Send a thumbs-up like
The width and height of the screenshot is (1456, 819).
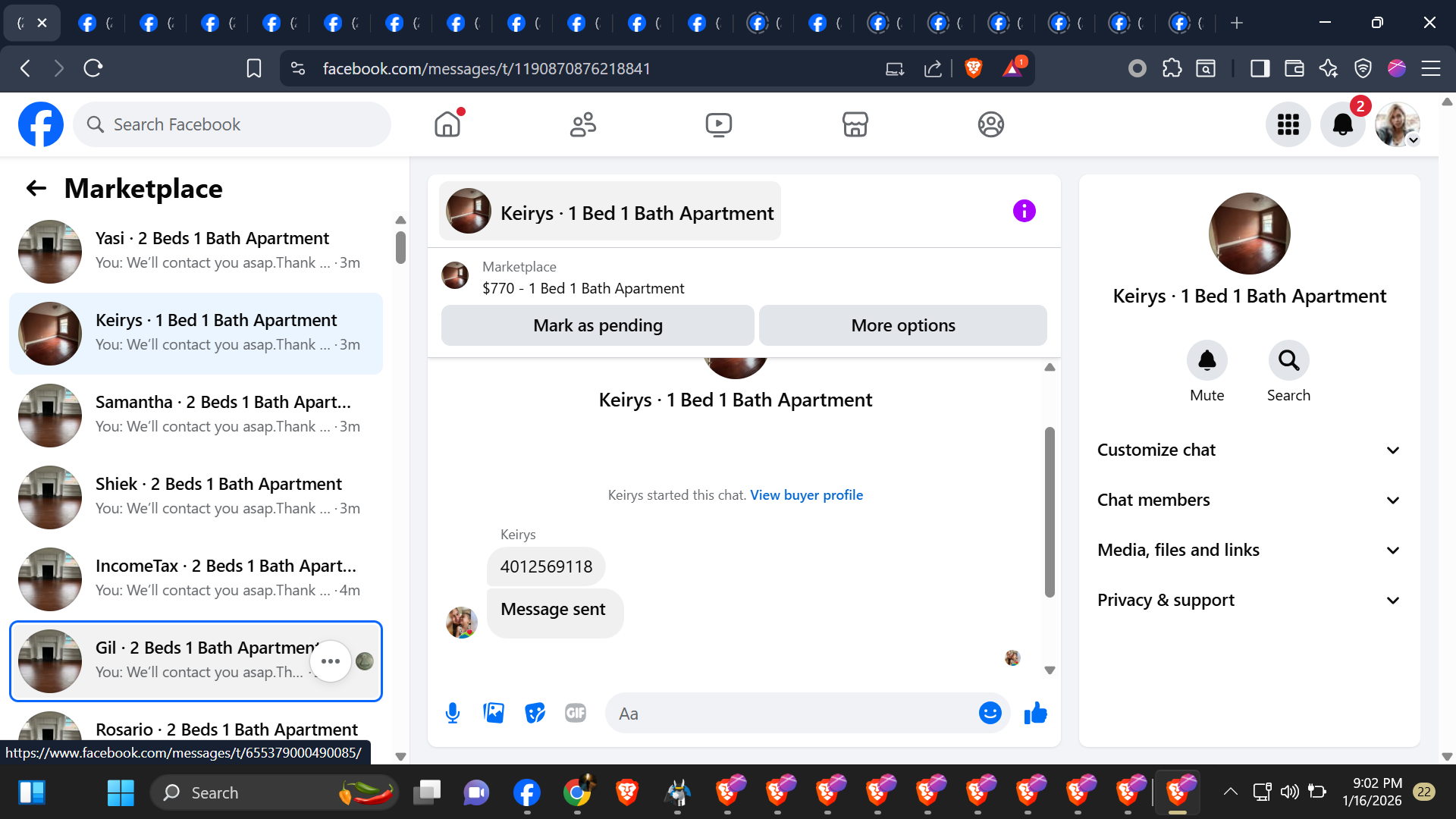tap(1035, 713)
